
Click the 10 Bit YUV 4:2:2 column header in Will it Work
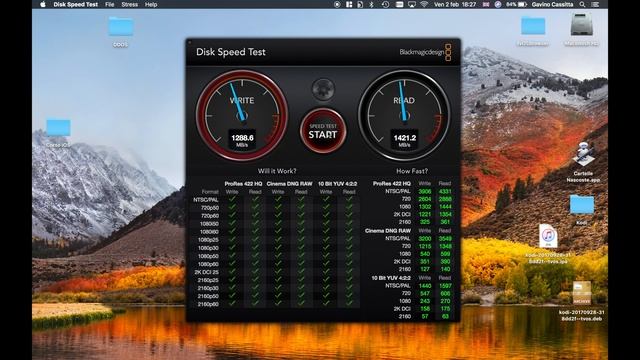[338, 184]
